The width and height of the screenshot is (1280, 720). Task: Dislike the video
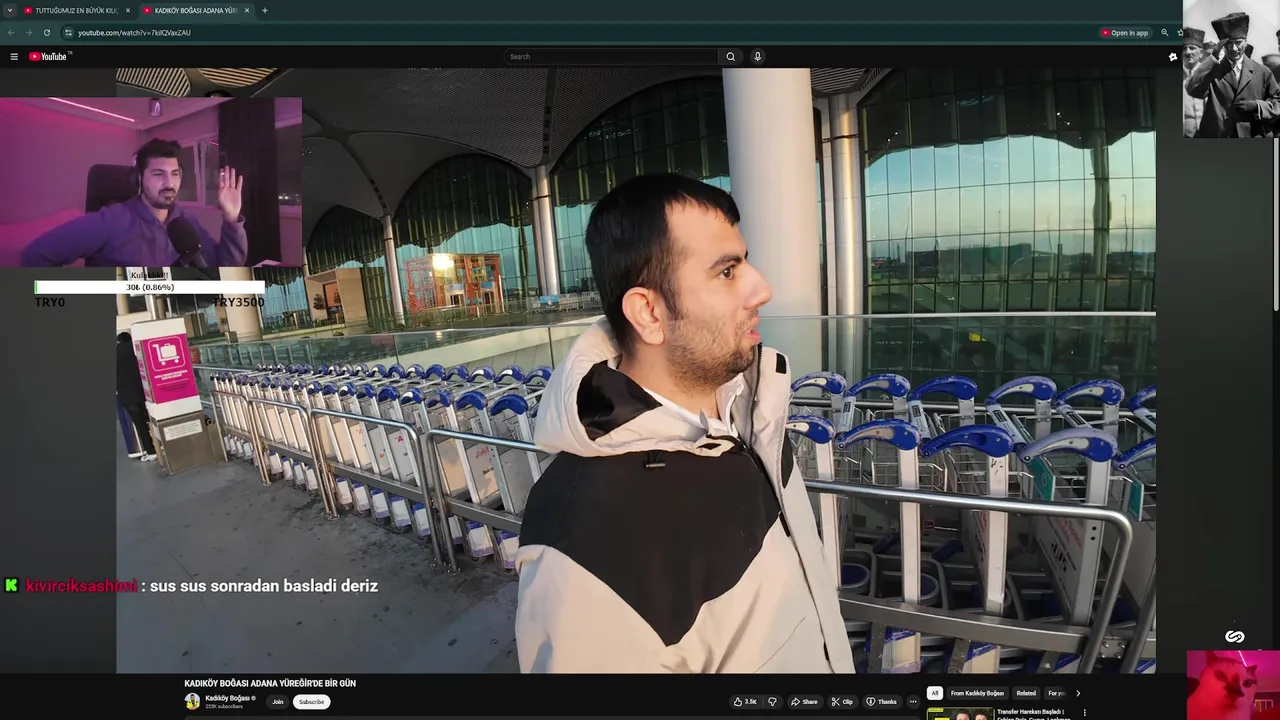(771, 702)
